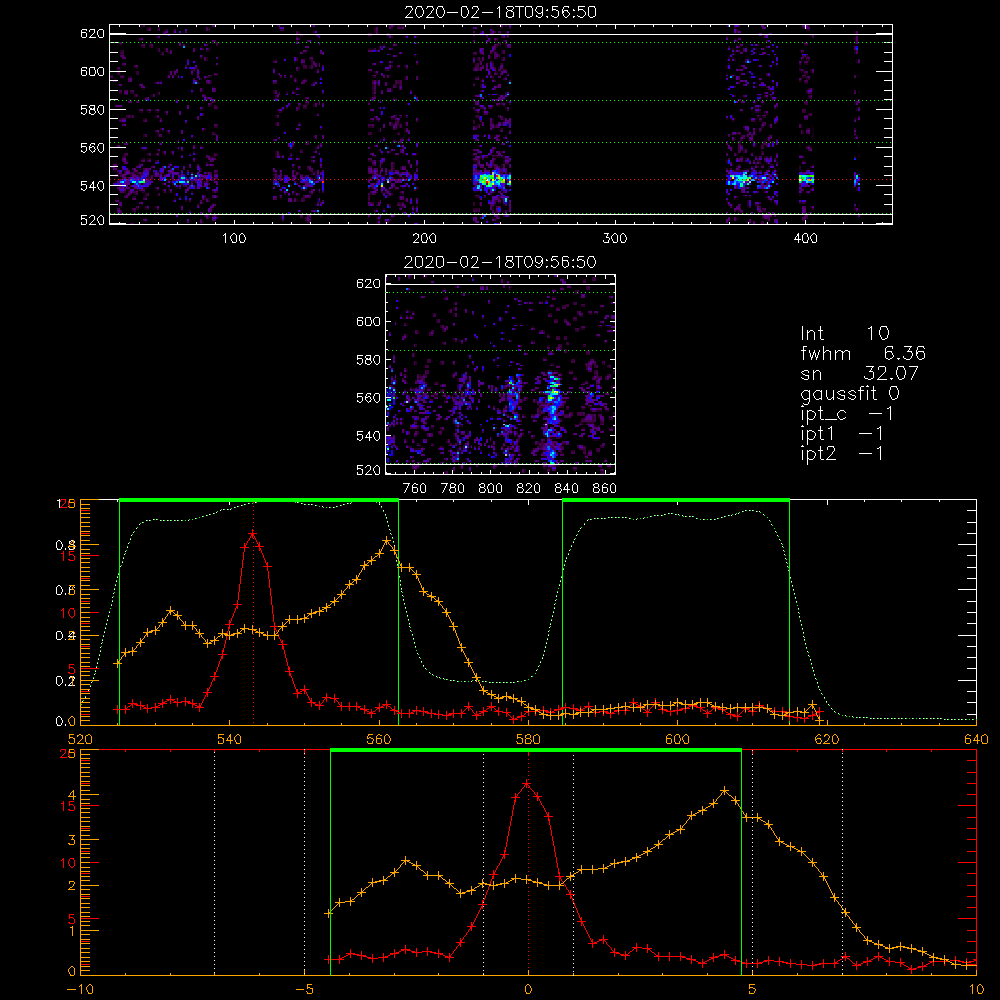Click x-axis label 640 on the profile plot
The height and width of the screenshot is (1000, 1000).
pyautogui.click(x=976, y=739)
